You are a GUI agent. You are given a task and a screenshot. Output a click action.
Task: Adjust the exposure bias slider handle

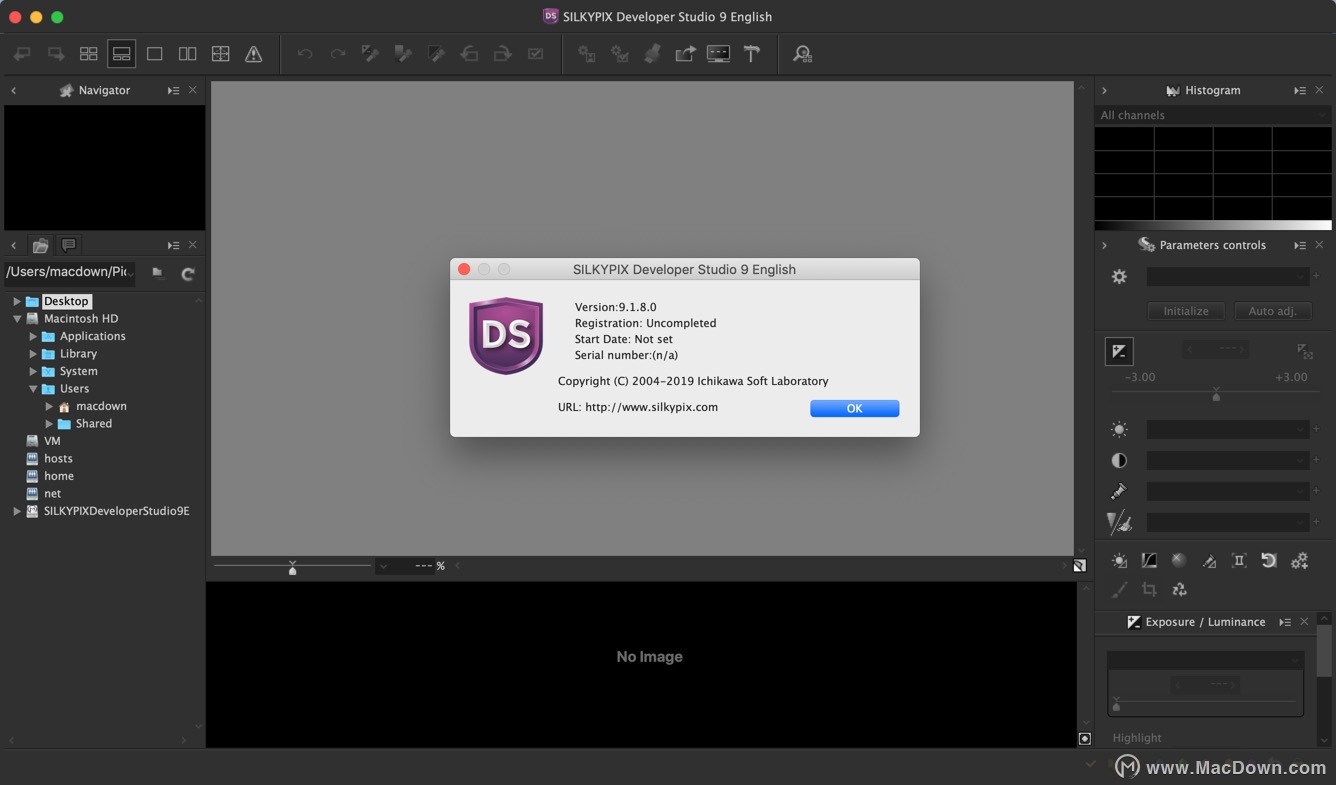point(1216,395)
